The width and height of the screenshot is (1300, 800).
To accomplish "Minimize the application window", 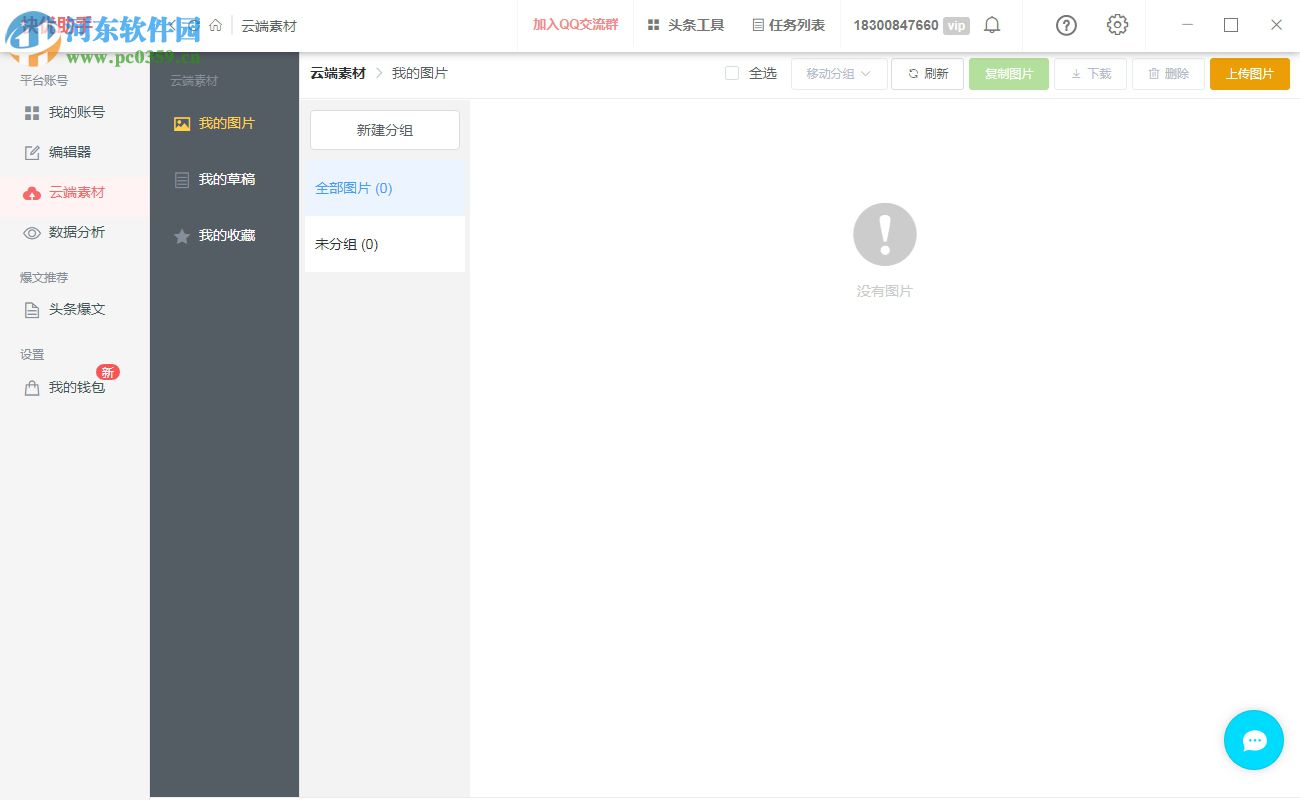I will [x=1187, y=25].
